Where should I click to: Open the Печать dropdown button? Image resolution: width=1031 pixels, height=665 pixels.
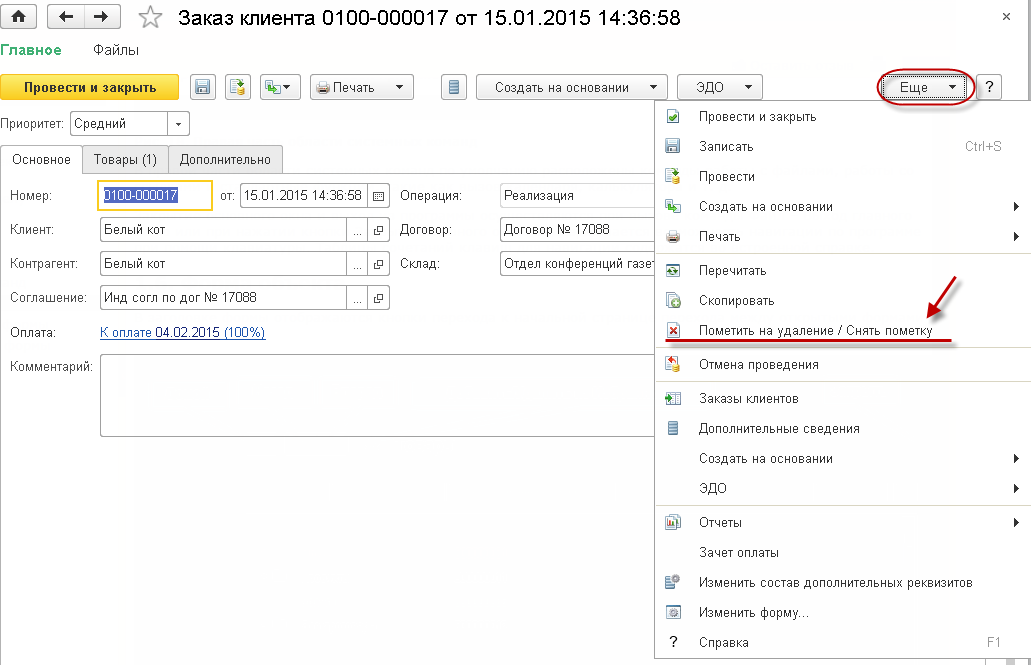362,87
